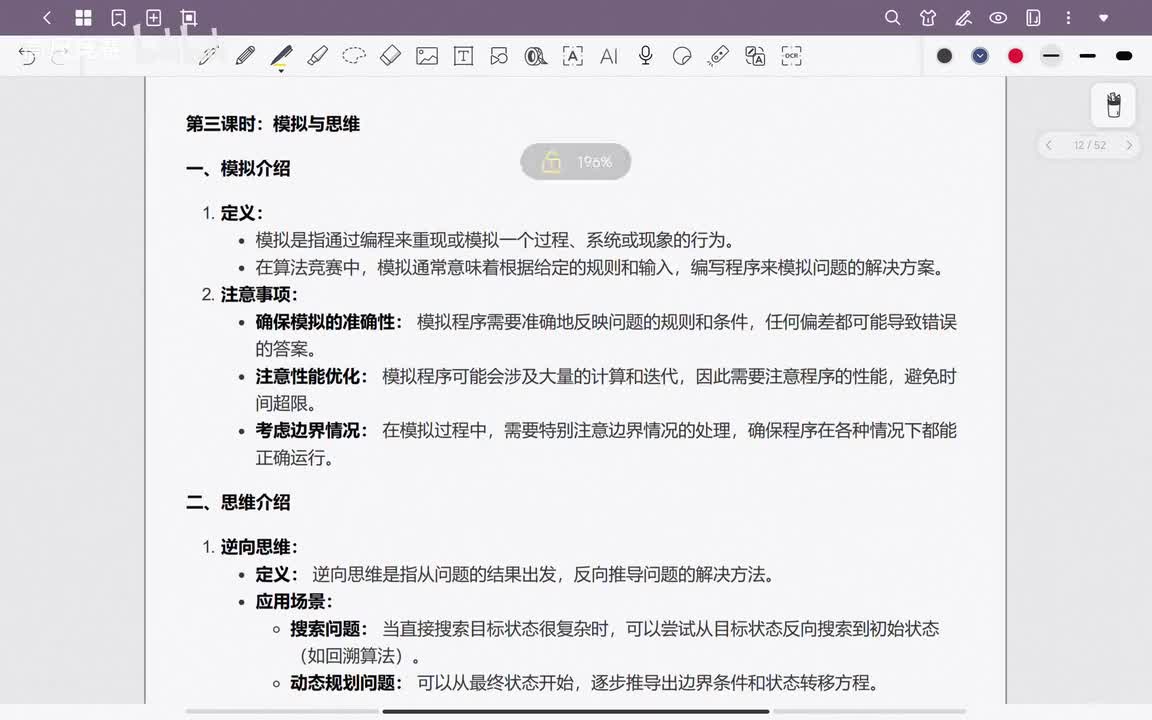Select the eraser tool
The height and width of the screenshot is (720, 1152).
(x=390, y=56)
